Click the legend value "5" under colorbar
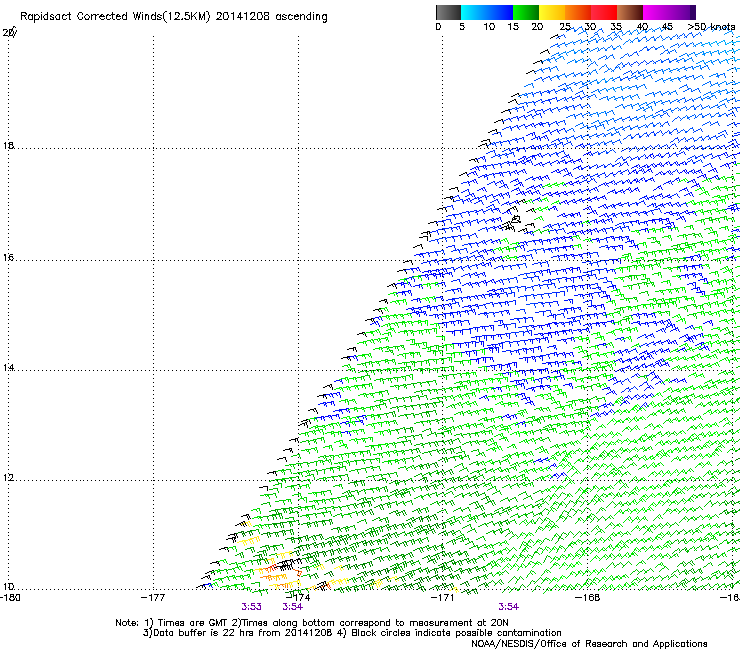This screenshot has height=650, width=740. [462, 27]
